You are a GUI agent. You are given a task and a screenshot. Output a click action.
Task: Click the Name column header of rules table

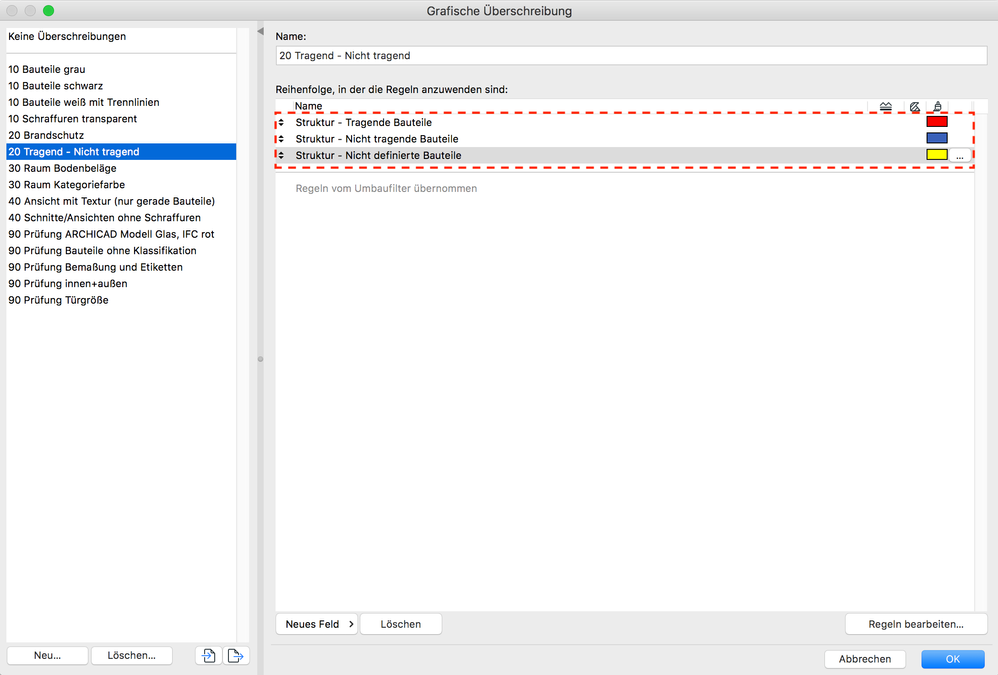click(x=309, y=106)
